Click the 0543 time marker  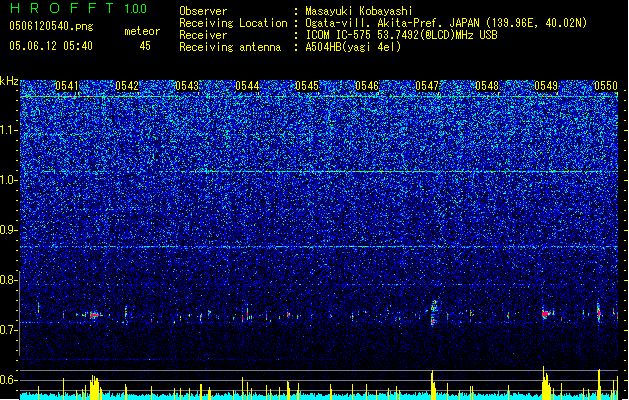(187, 86)
